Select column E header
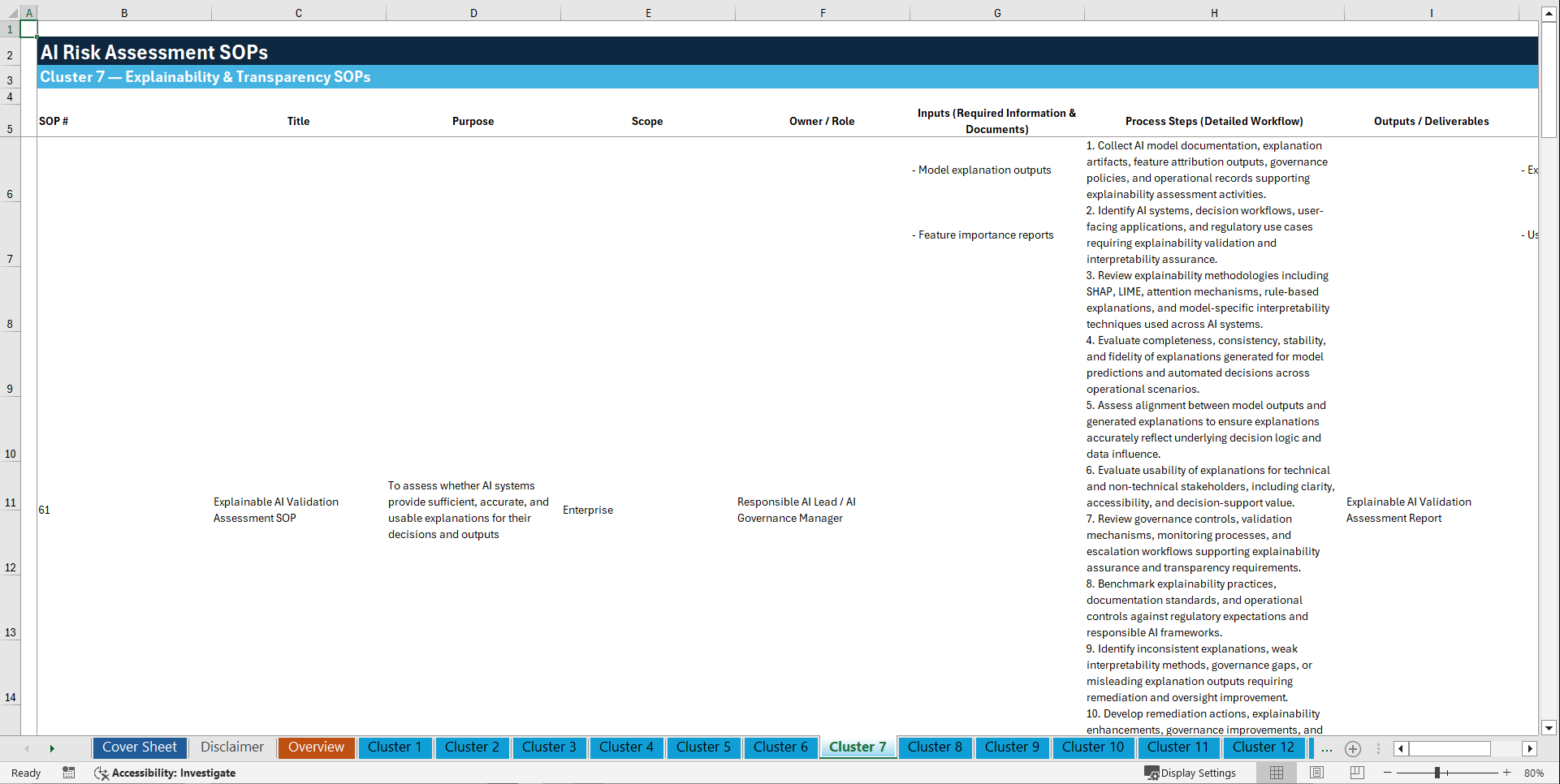 648,13
